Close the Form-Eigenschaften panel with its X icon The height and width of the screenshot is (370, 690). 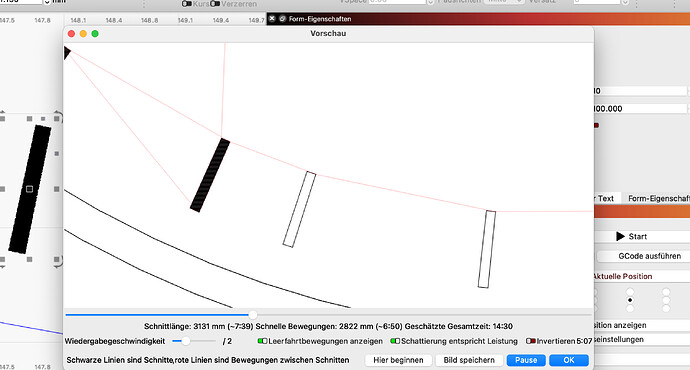coord(272,18)
